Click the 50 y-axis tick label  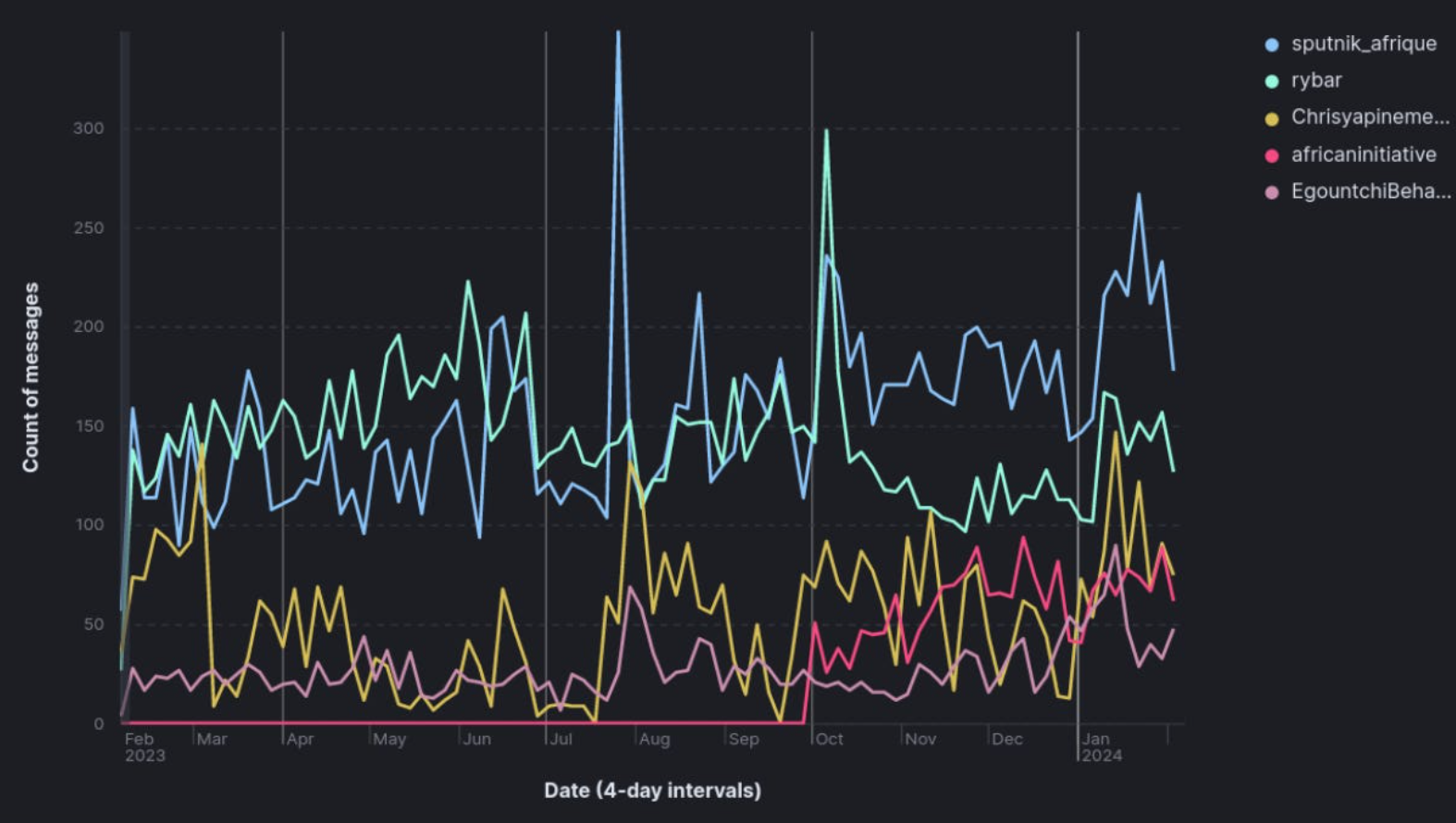tap(93, 624)
